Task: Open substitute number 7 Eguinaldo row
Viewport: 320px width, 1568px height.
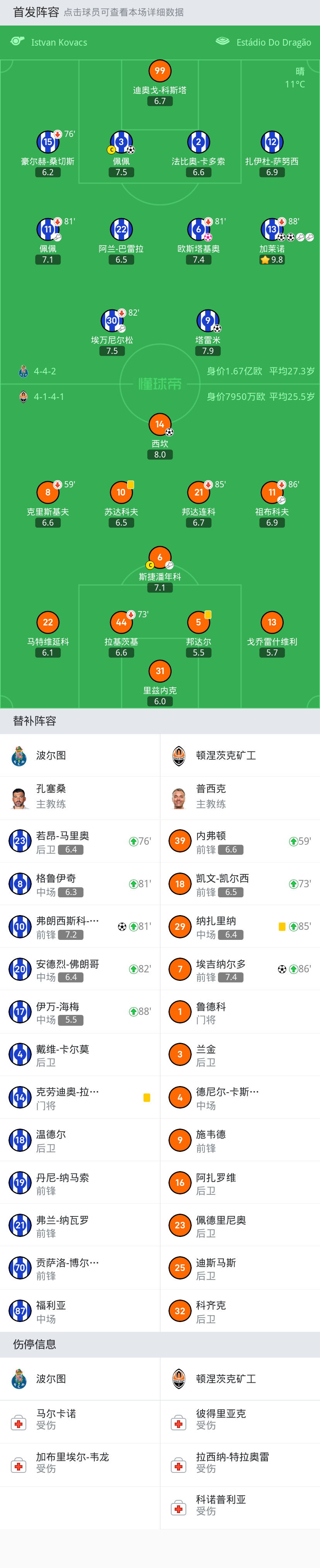Action: (240, 969)
